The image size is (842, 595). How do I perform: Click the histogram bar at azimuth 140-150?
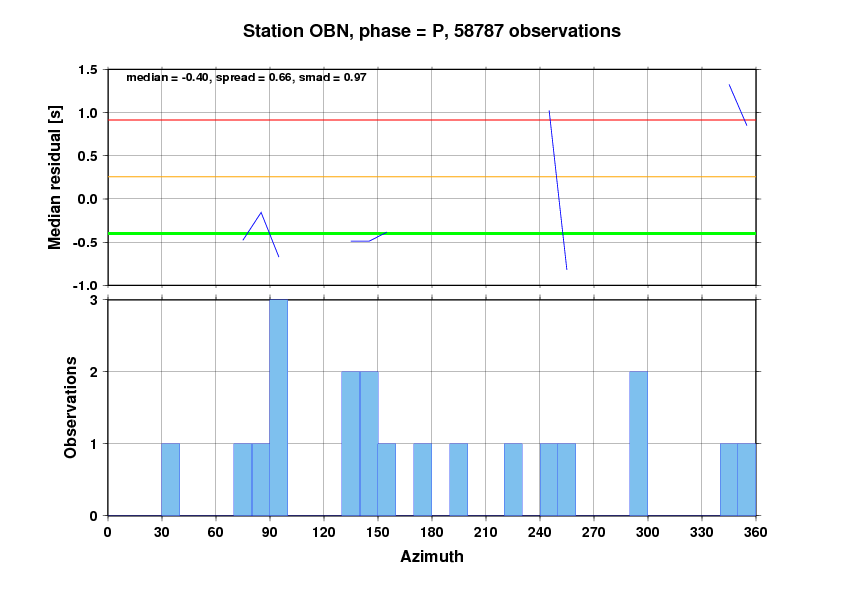pos(369,444)
